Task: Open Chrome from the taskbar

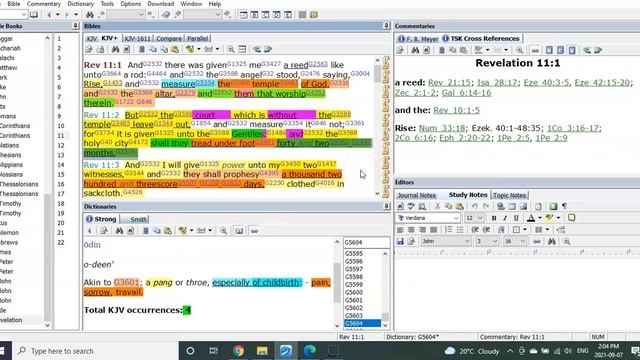Action: pyautogui.click(x=238, y=351)
